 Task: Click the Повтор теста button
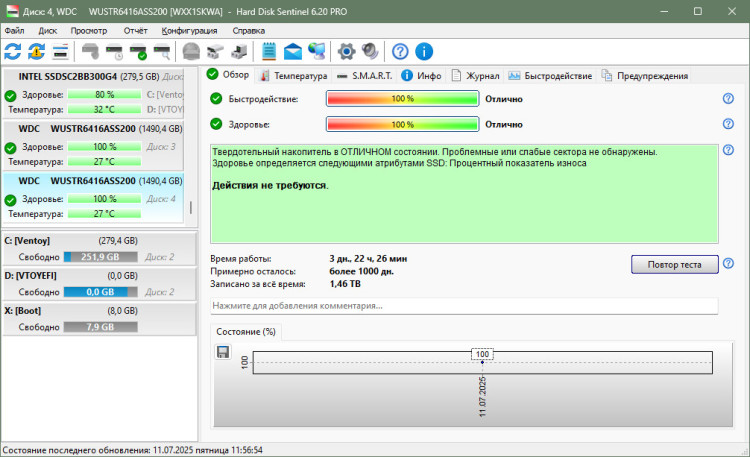click(674, 264)
